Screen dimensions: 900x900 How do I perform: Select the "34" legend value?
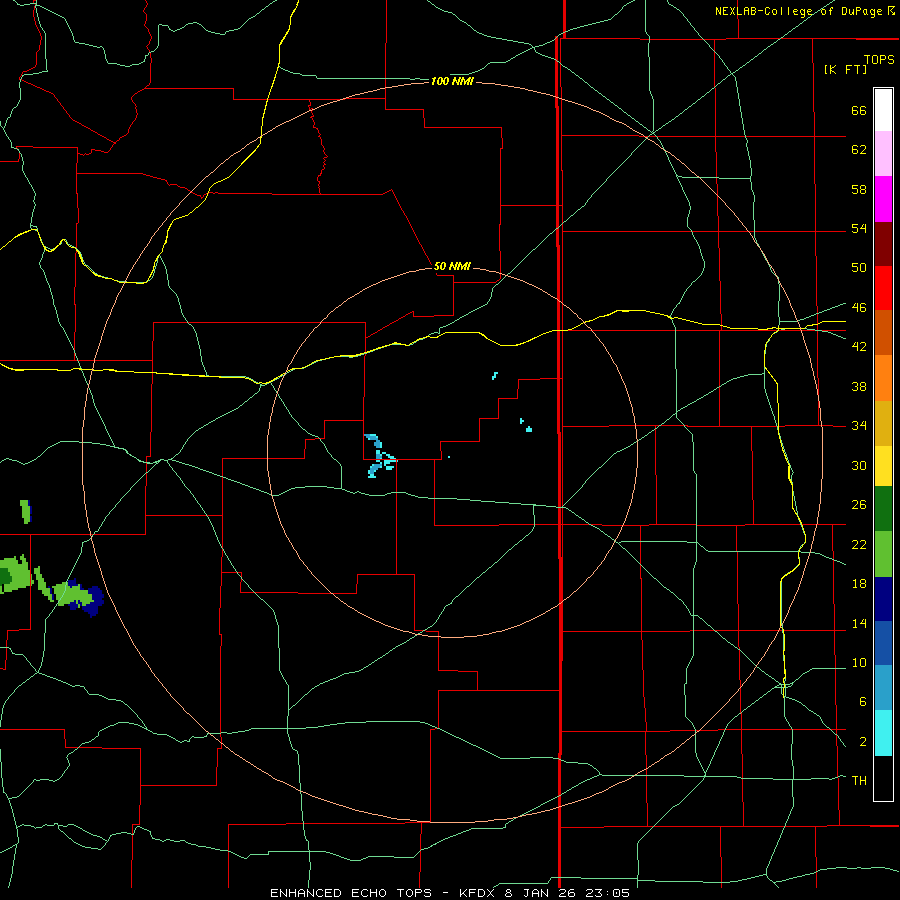859,425
